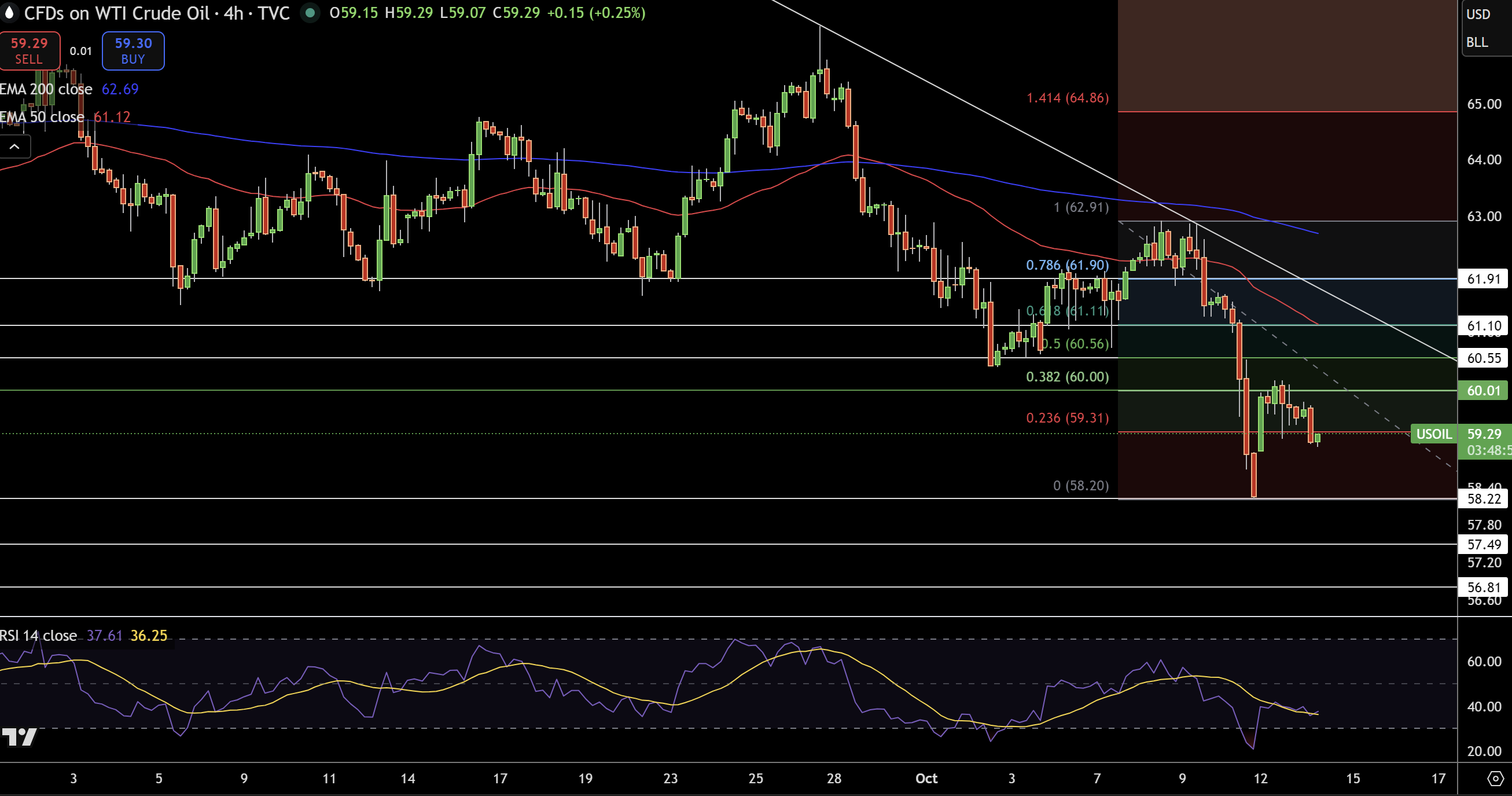Screen dimensions: 1512x796
Task: Click the BUY 59.30 button
Action: tap(133, 51)
